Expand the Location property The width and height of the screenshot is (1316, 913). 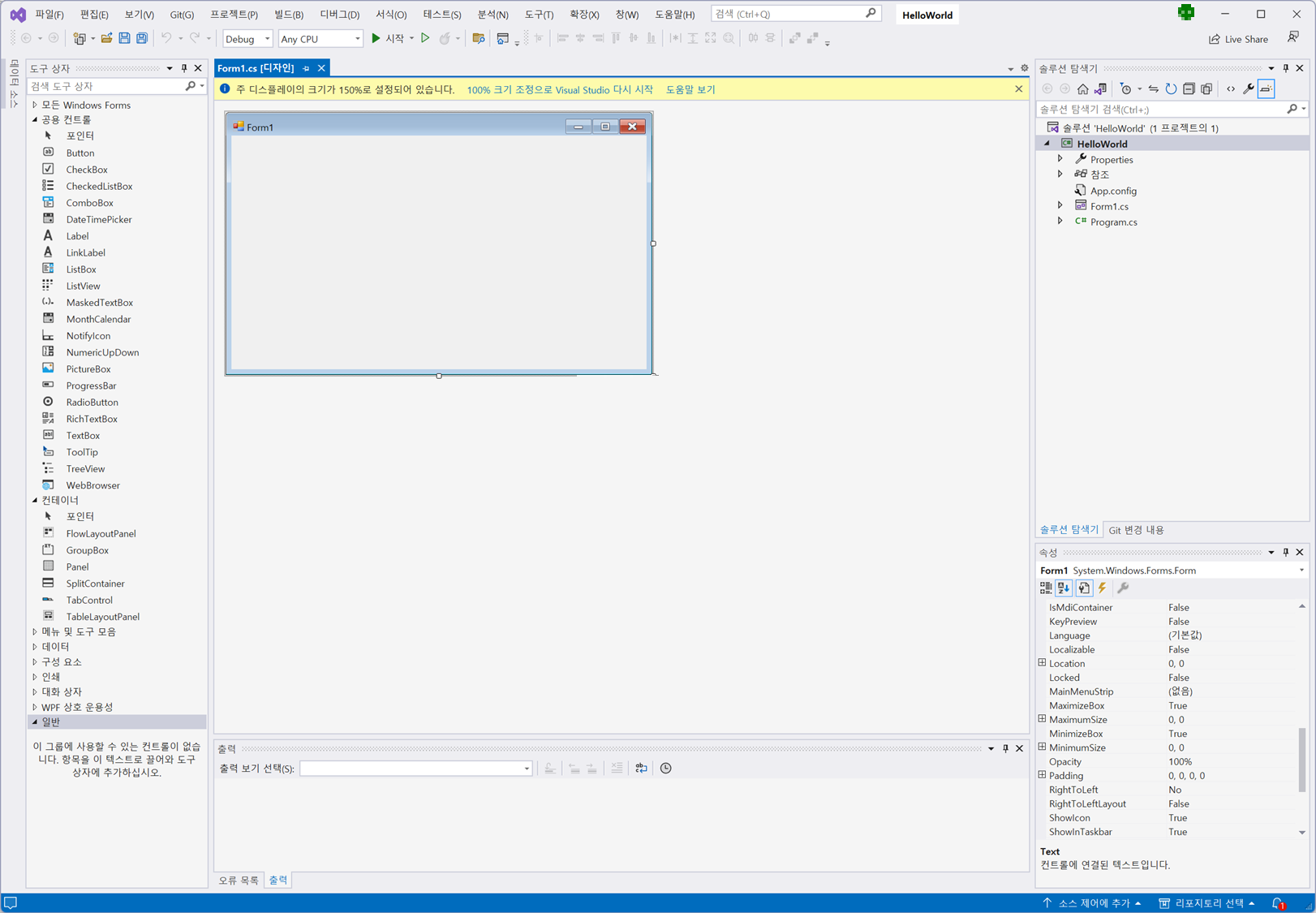click(x=1043, y=663)
